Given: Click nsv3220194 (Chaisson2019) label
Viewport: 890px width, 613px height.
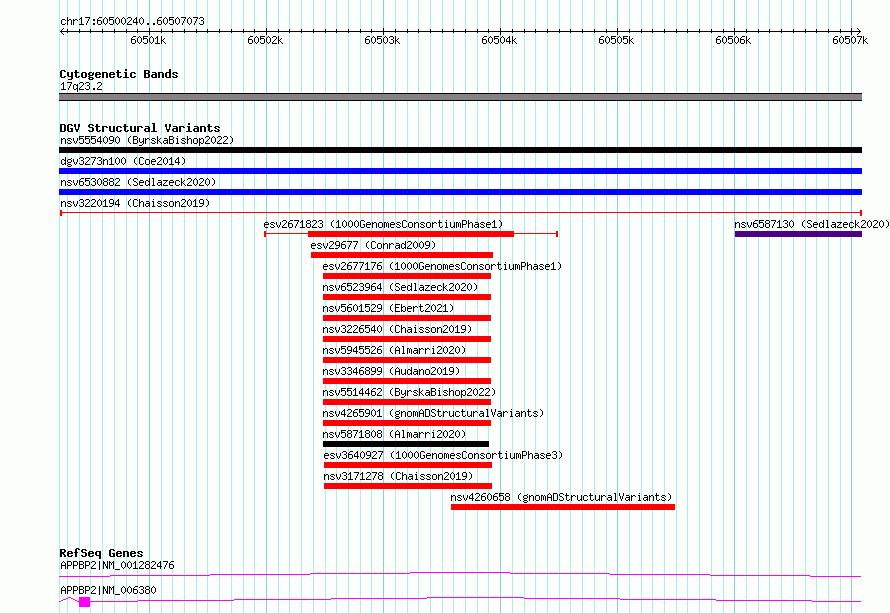Looking at the screenshot, I should 135,203.
